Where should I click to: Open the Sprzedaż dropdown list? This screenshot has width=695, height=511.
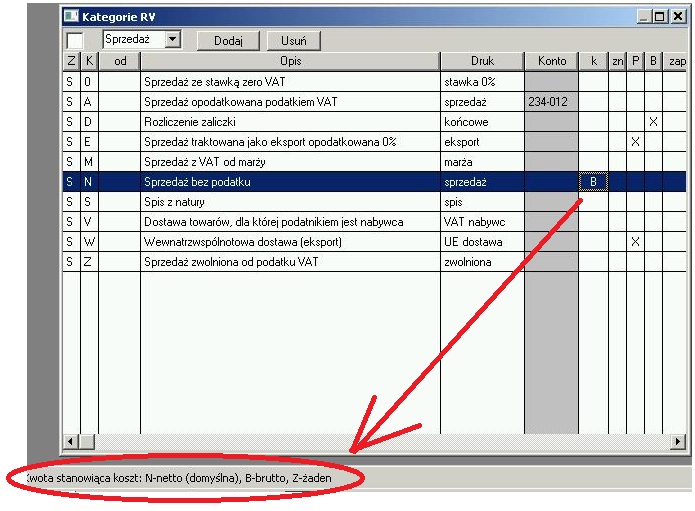click(x=172, y=39)
